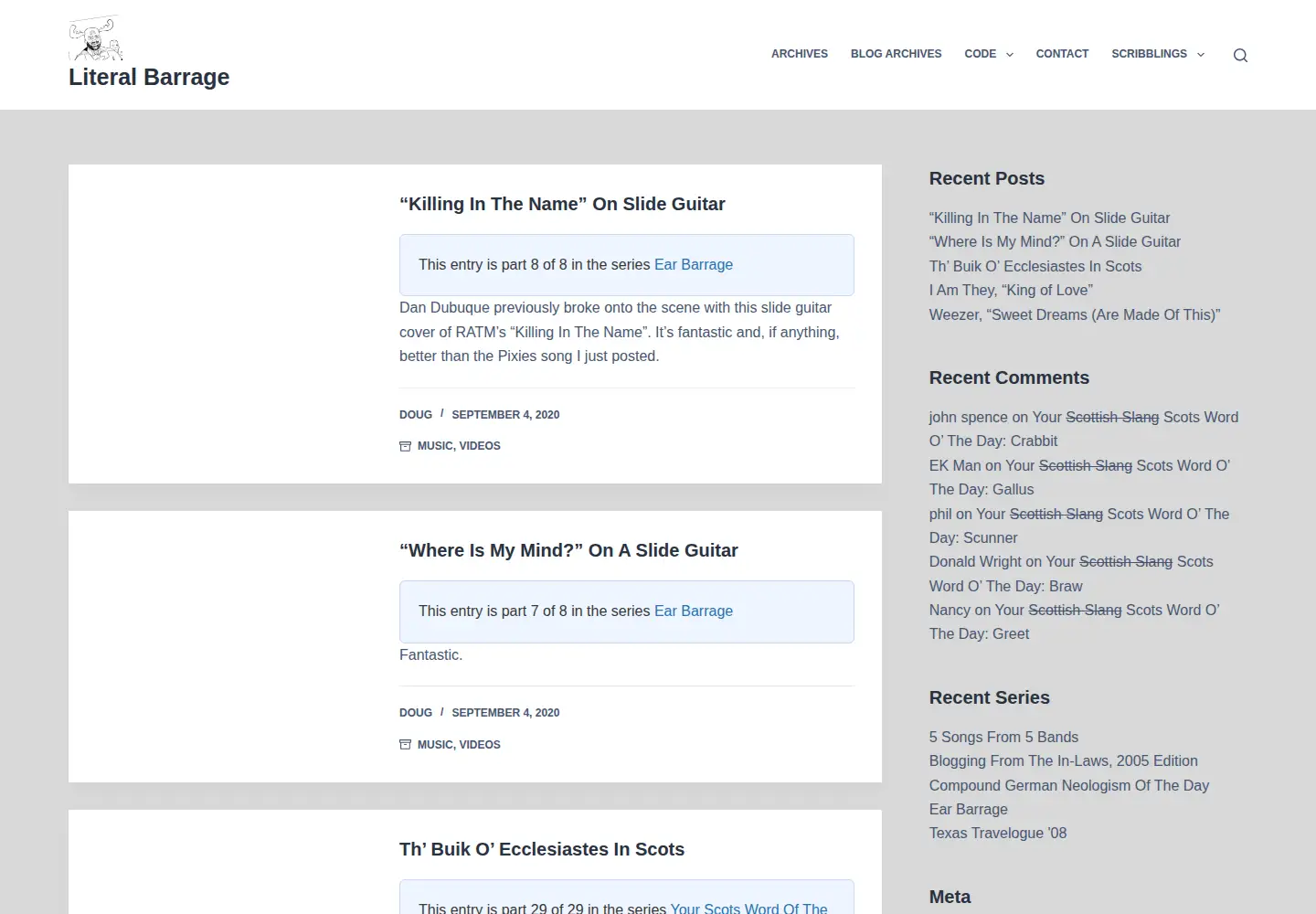Viewport: 1316px width, 914px height.
Task: Open recent post Weezer, "Sweet Dreams"
Action: (1075, 314)
